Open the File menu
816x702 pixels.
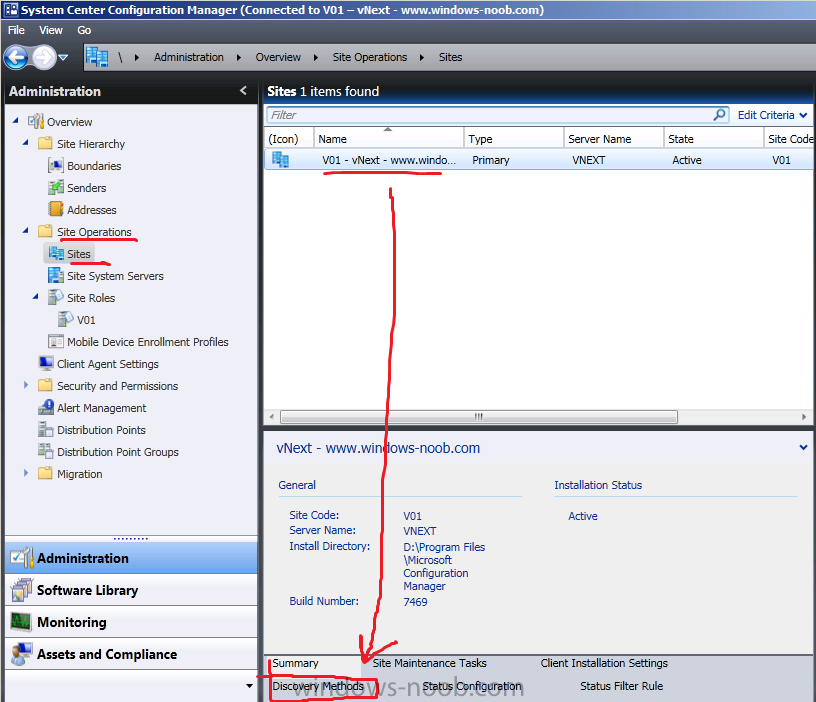point(16,30)
